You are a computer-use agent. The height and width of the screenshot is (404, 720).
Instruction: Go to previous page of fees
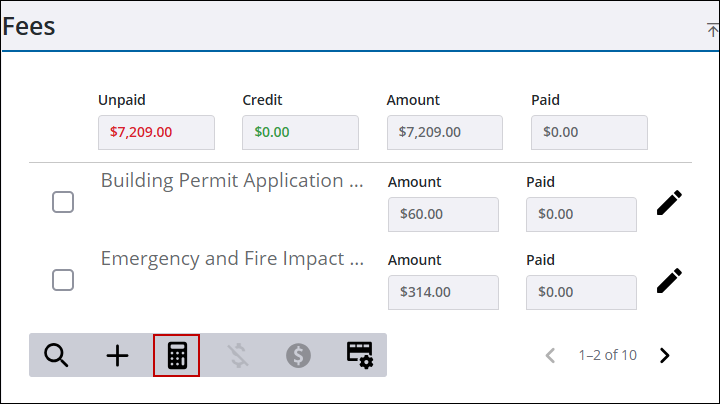[550, 355]
